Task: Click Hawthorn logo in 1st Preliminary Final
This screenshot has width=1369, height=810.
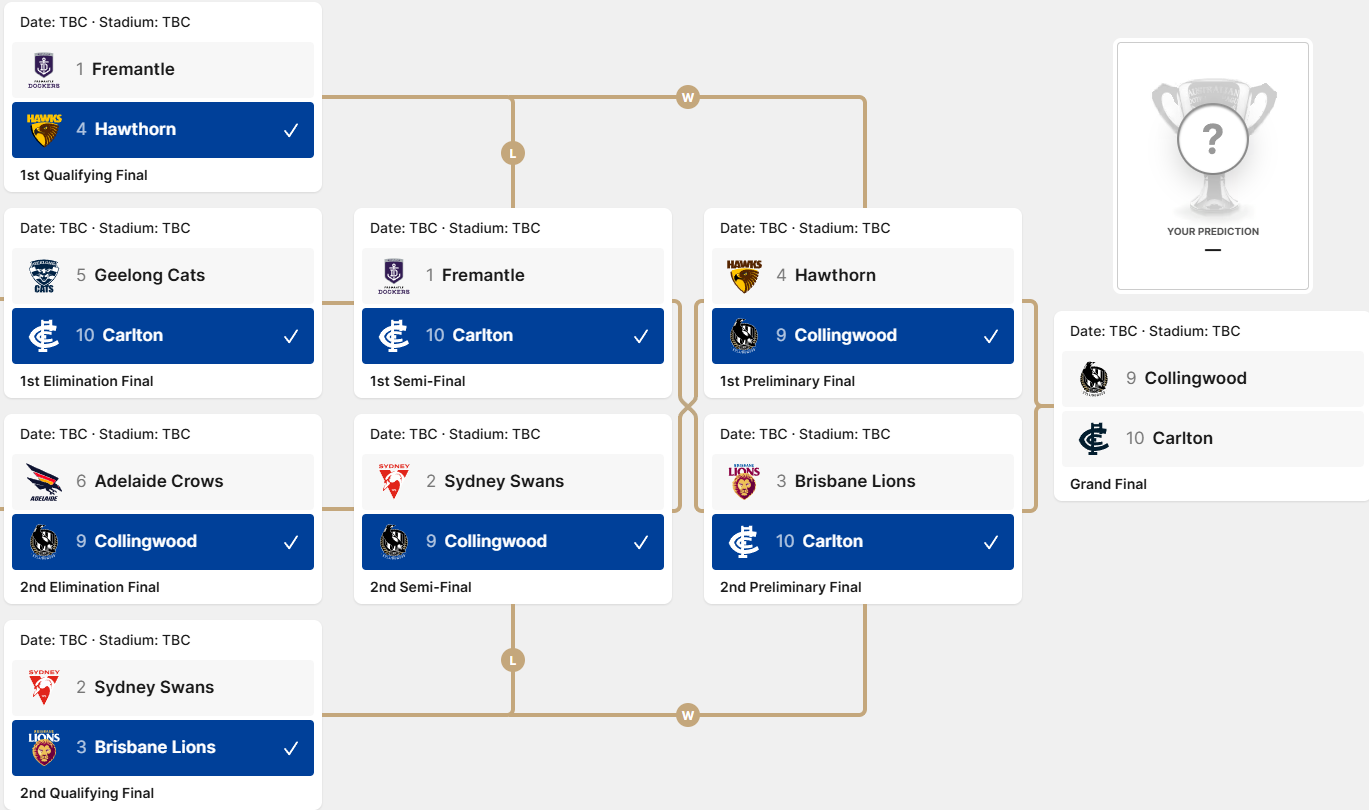Action: point(744,276)
